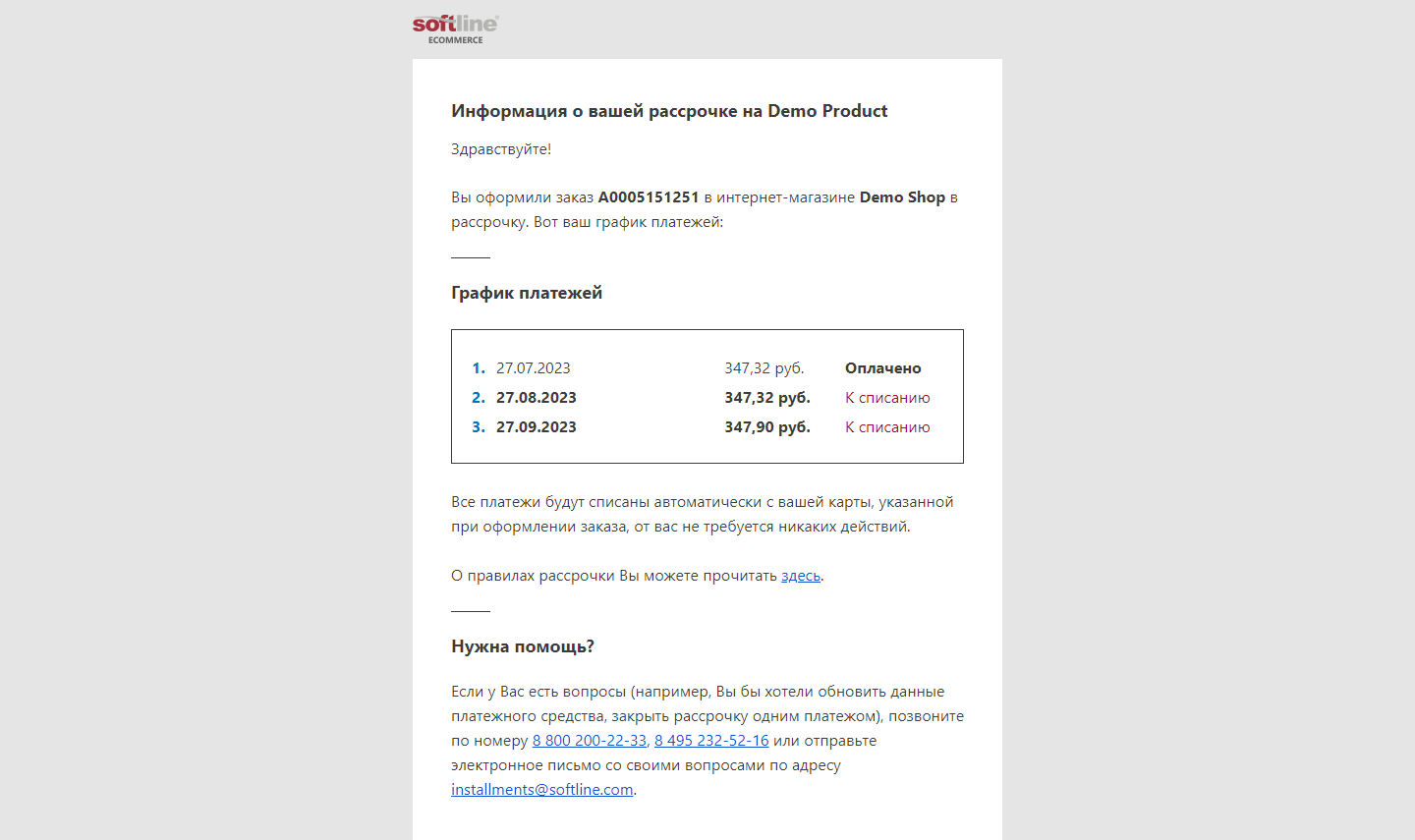Select the 27.07.2023 payment date
The width and height of the screenshot is (1415, 840).
533,368
